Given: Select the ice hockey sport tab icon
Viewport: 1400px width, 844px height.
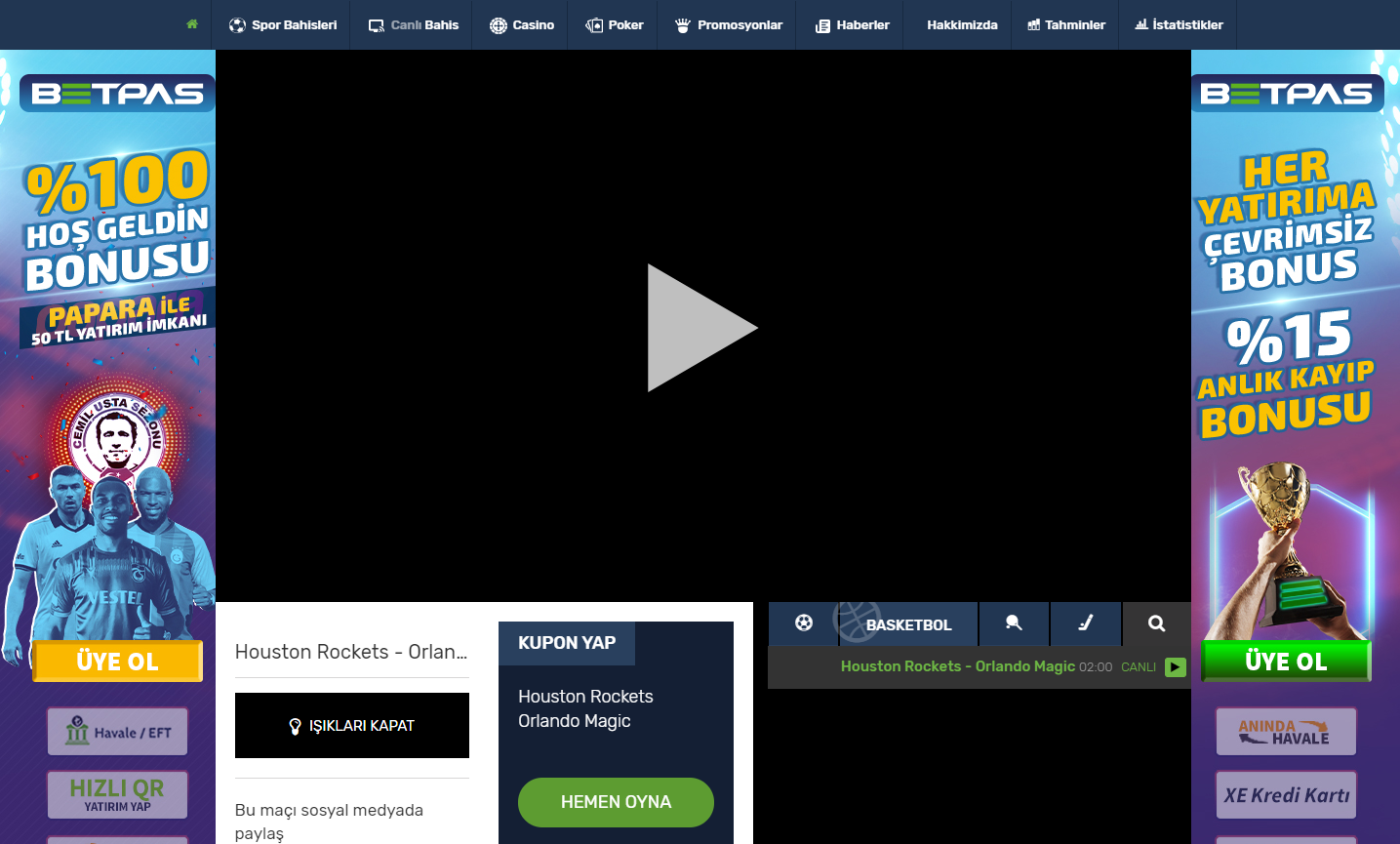Looking at the screenshot, I should coord(1086,623).
